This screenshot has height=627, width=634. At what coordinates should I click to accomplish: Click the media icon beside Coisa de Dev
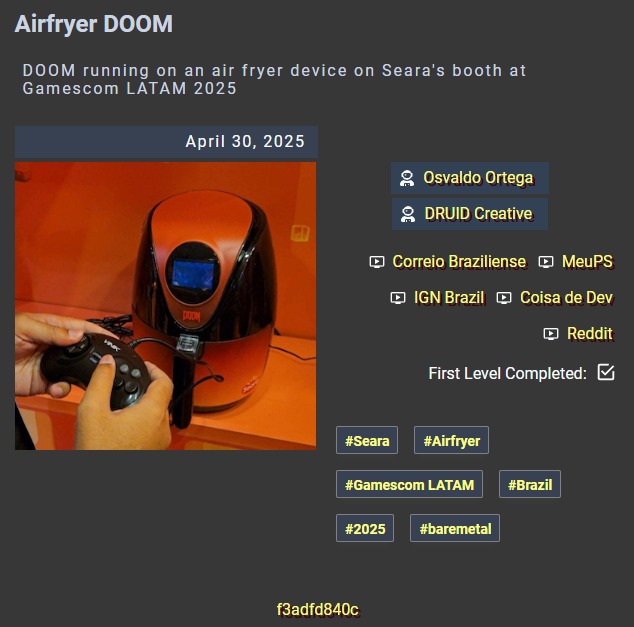coord(504,298)
